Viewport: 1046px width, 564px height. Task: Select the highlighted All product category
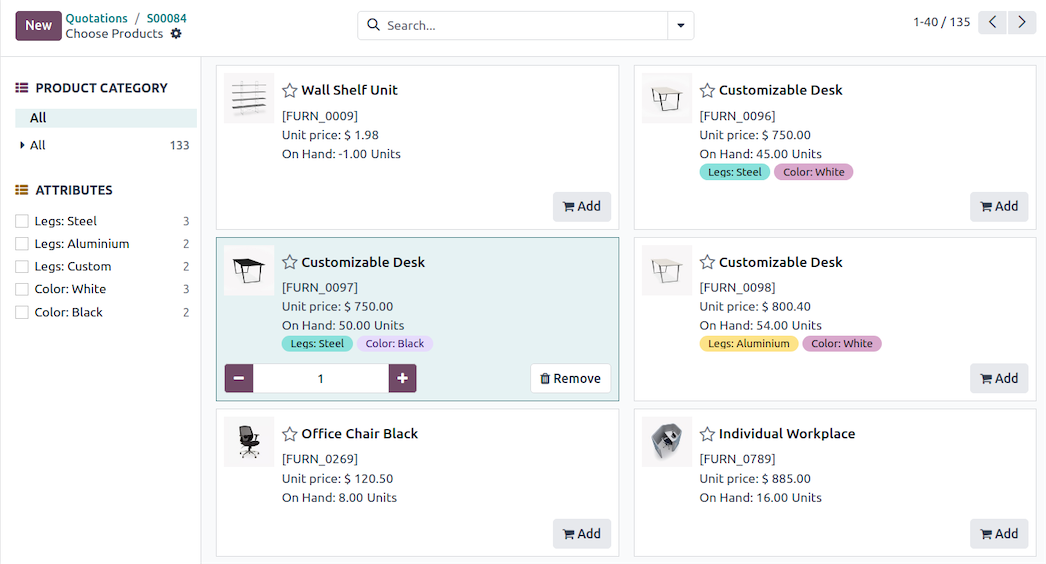pyautogui.click(x=38, y=118)
